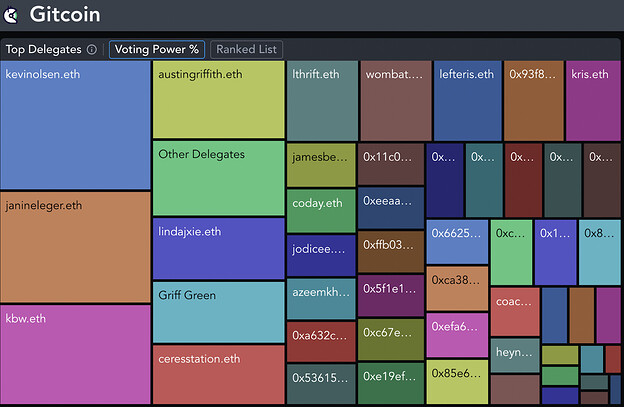
Task: Select the coday.eth block
Action: (321, 211)
